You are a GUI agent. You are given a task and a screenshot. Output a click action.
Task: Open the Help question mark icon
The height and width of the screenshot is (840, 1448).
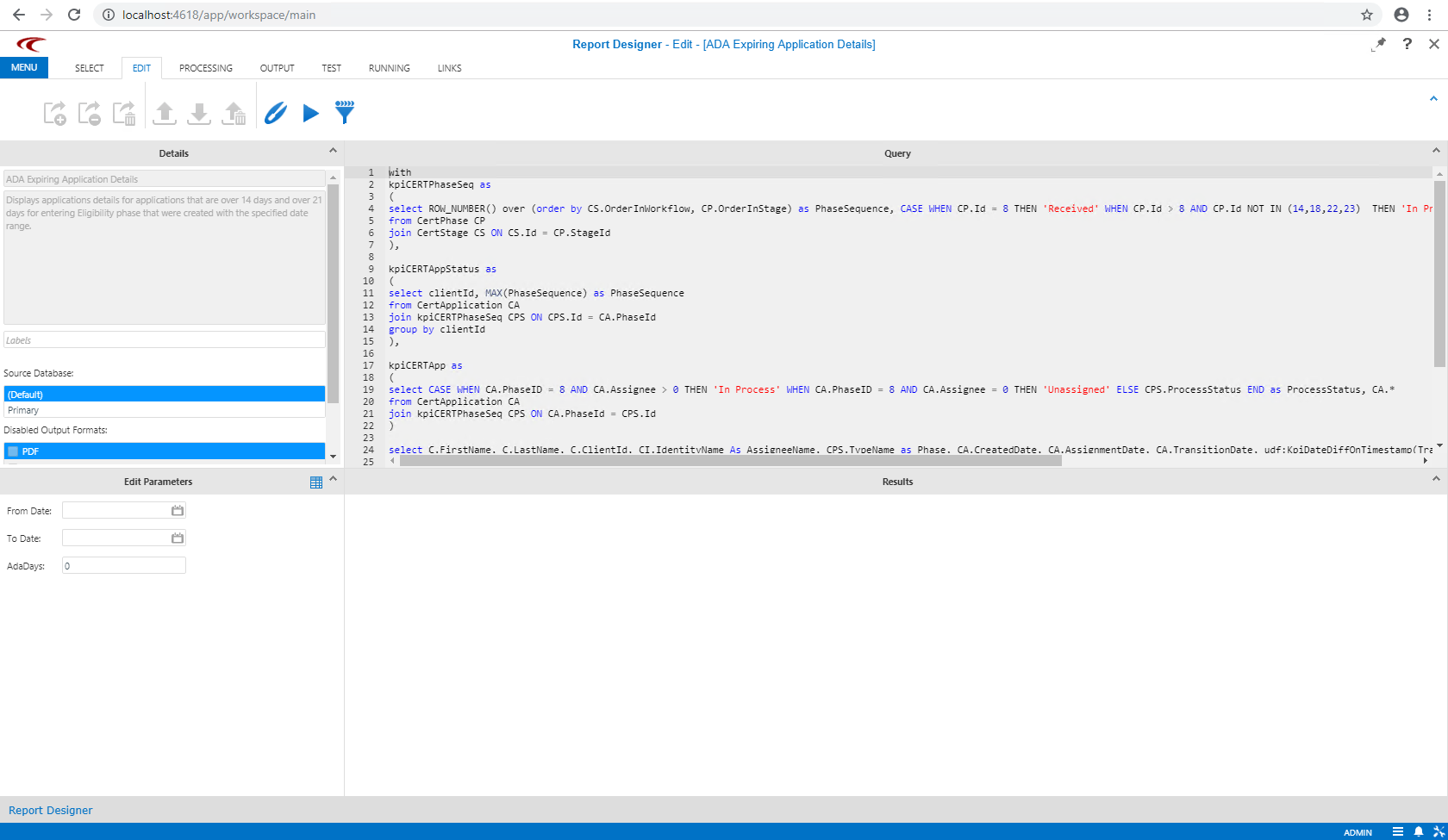click(1407, 44)
